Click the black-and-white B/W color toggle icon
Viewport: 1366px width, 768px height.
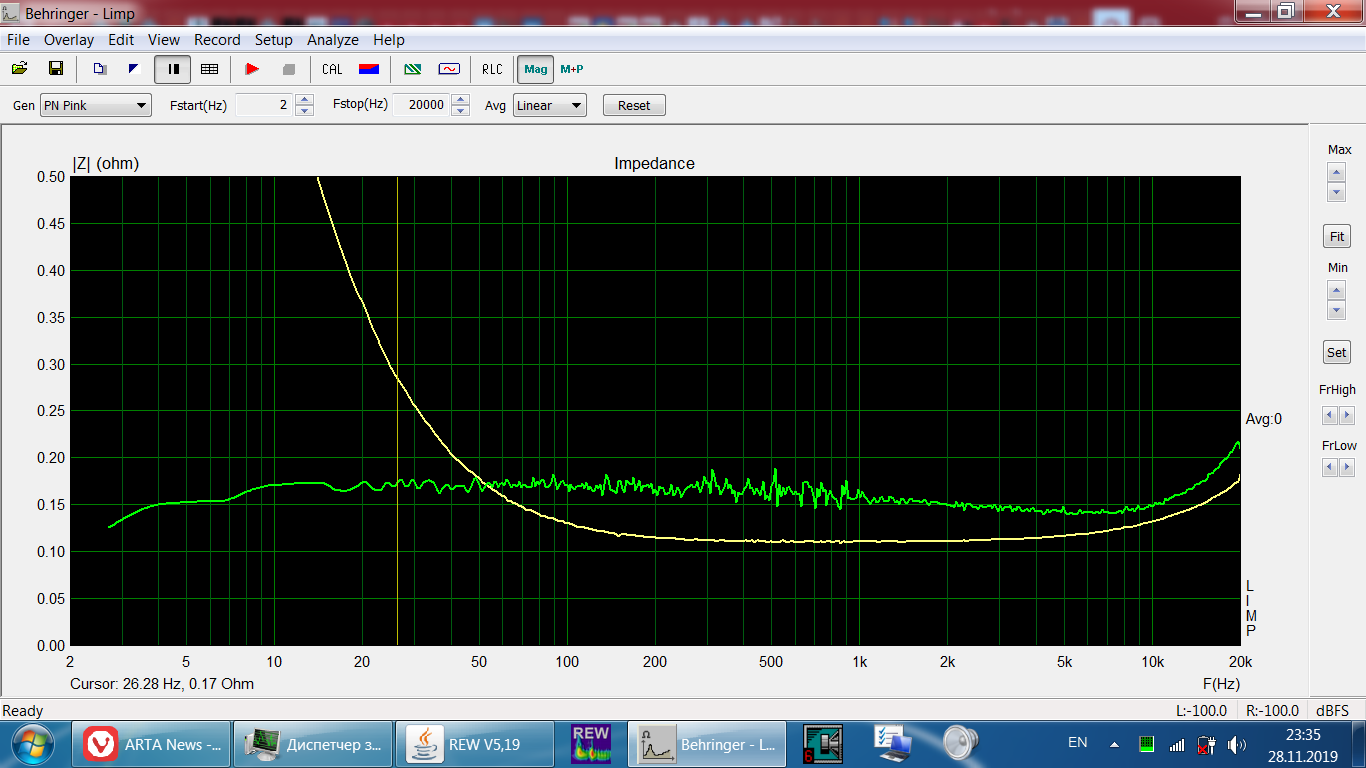click(x=134, y=69)
